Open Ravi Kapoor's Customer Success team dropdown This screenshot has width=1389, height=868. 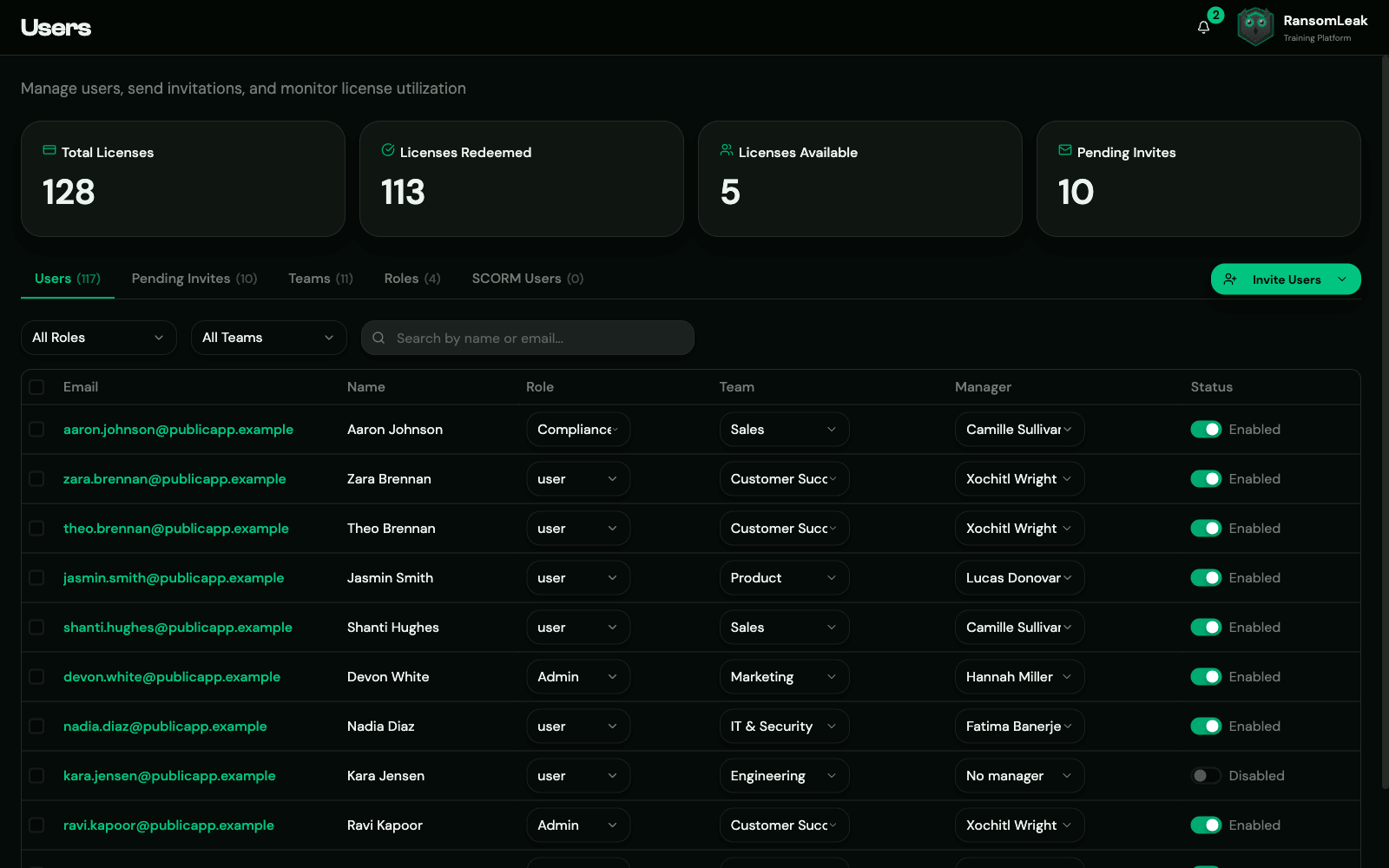coord(784,825)
